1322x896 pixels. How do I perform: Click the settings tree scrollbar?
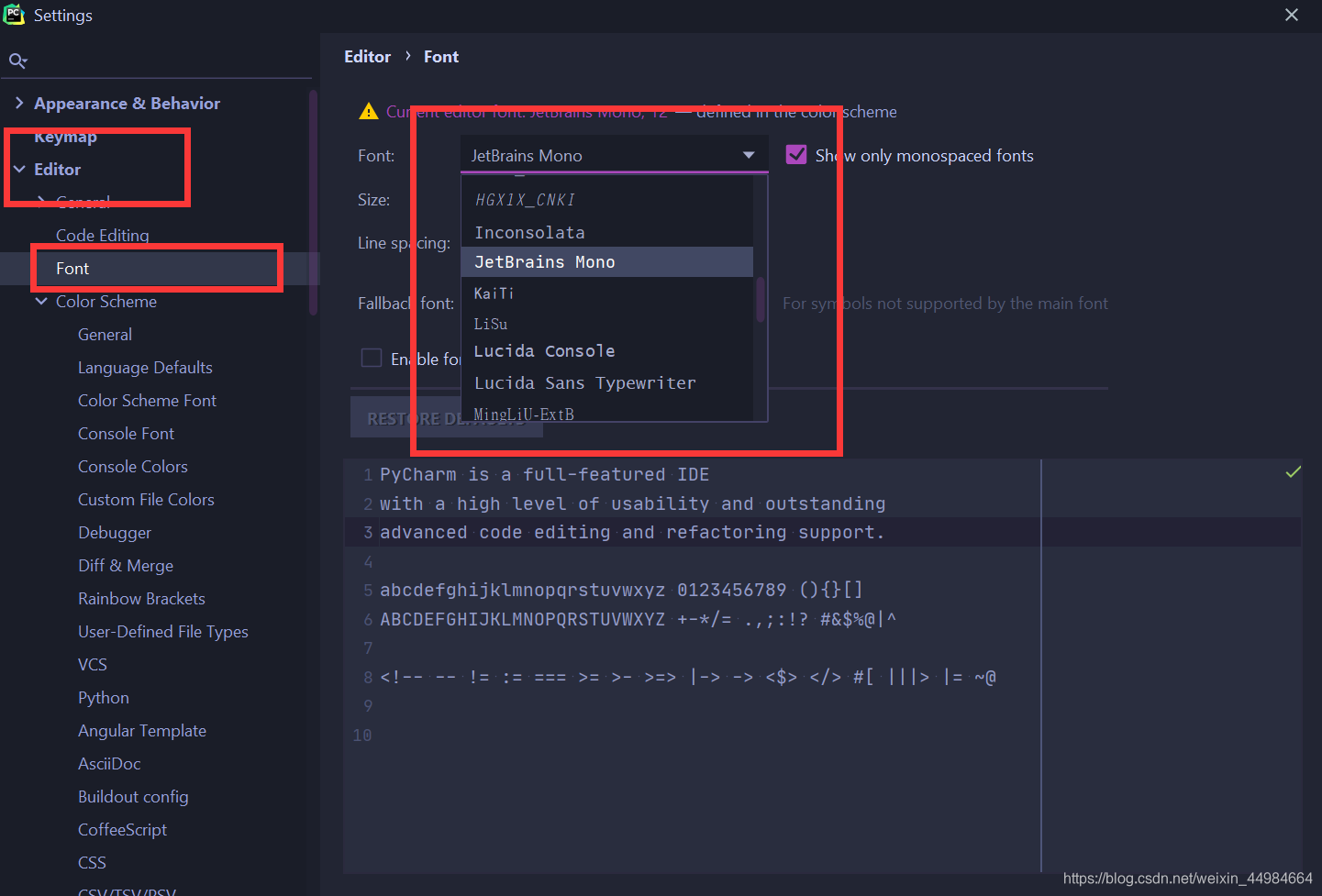click(x=313, y=202)
